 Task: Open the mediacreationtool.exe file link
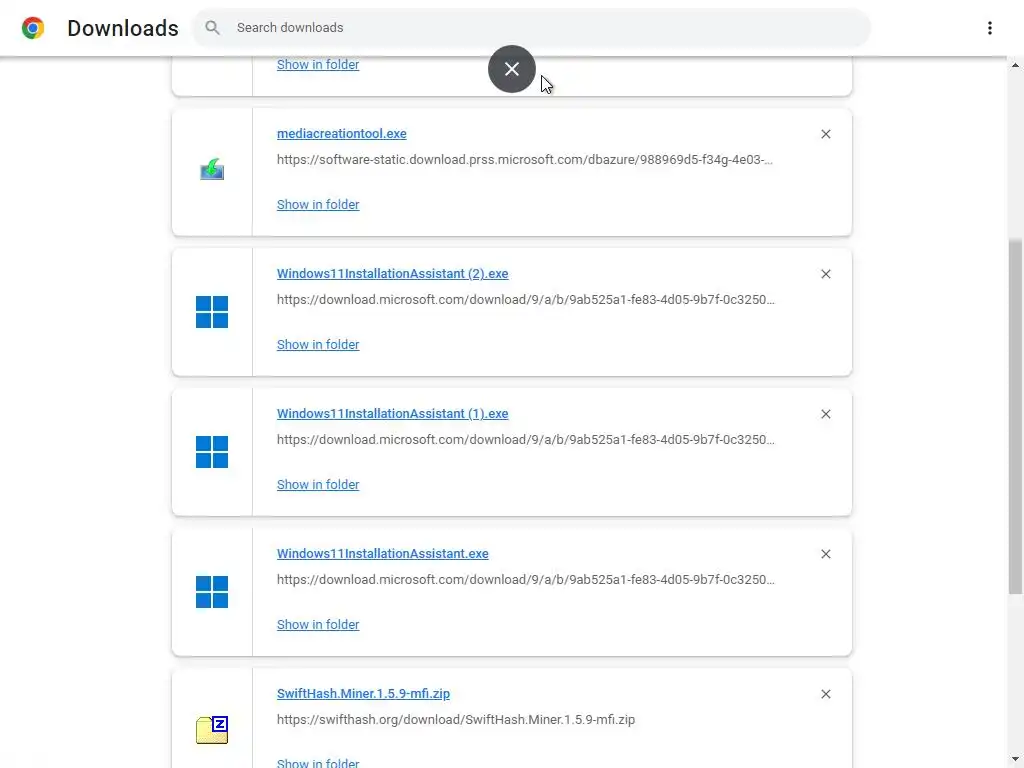tap(341, 134)
